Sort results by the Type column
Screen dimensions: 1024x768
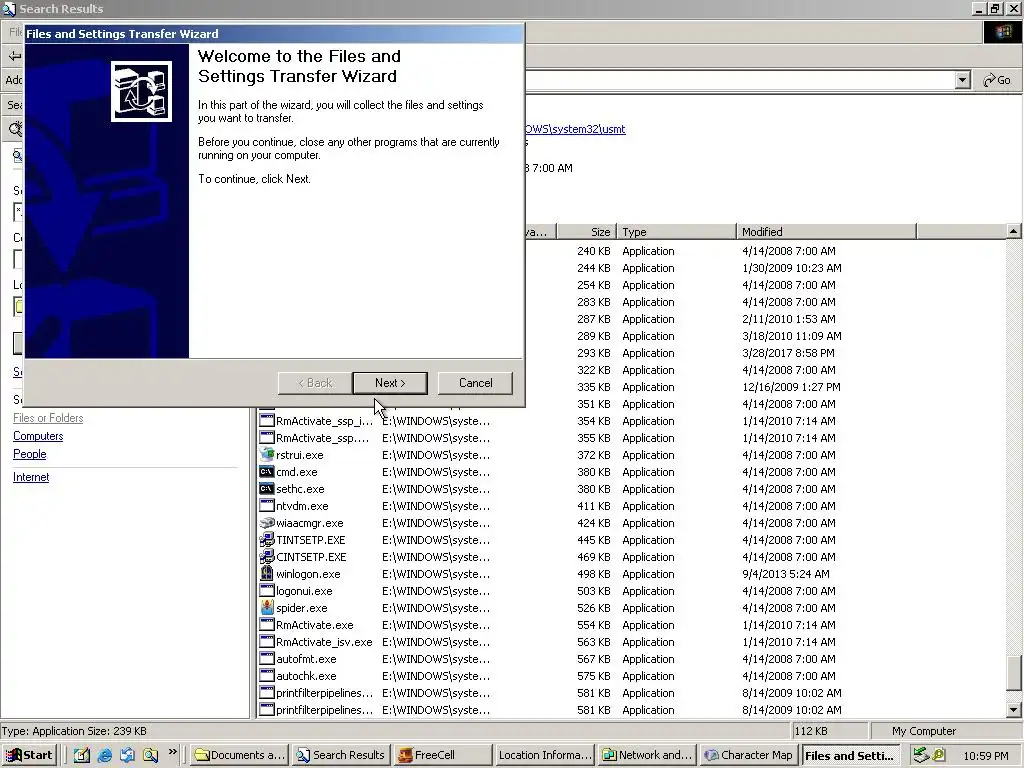677,232
